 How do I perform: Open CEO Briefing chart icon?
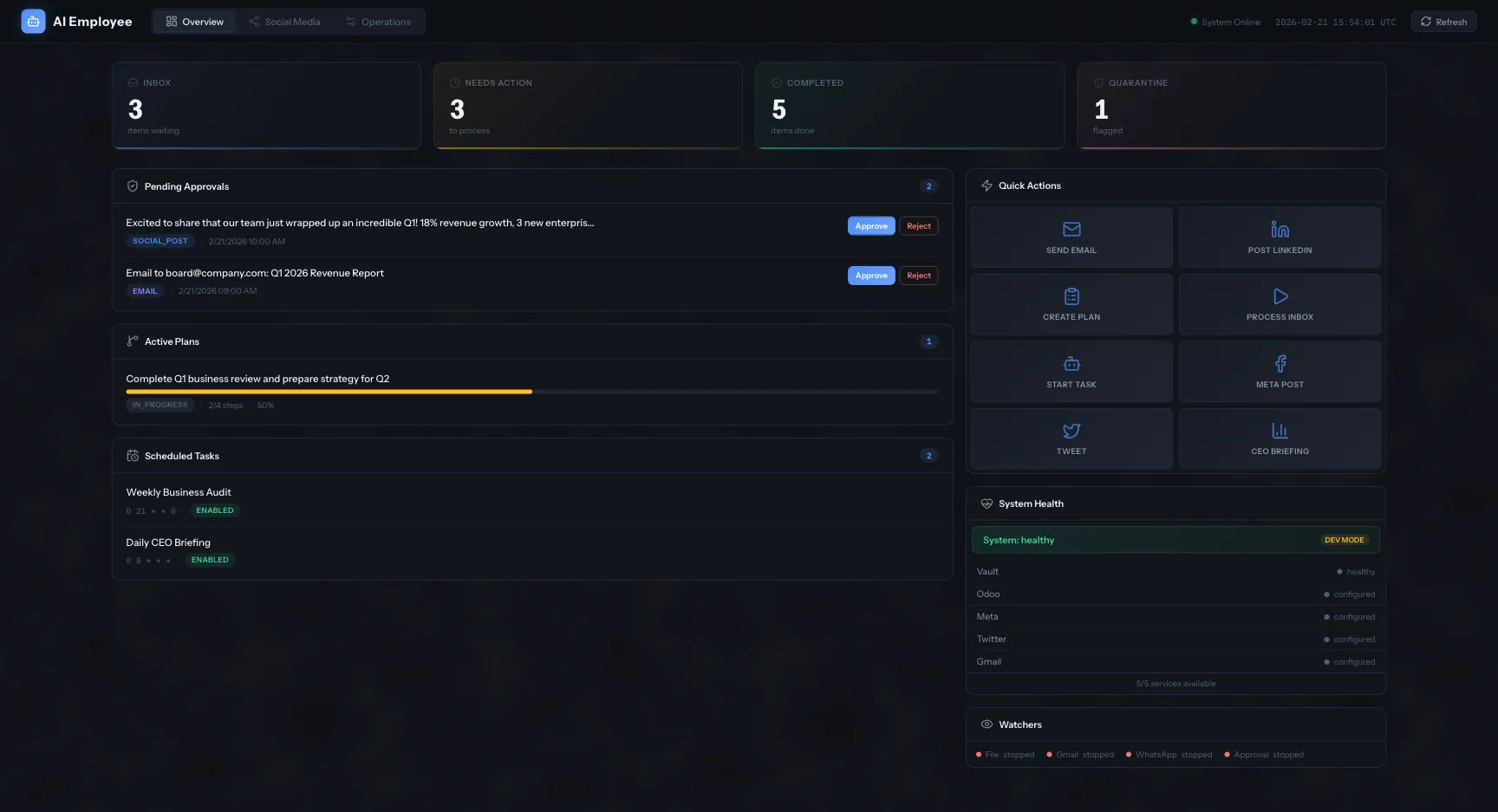[x=1280, y=431]
